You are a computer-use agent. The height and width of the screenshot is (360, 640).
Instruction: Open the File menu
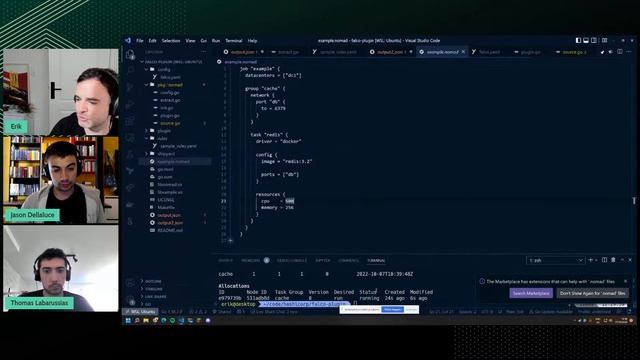(140, 41)
